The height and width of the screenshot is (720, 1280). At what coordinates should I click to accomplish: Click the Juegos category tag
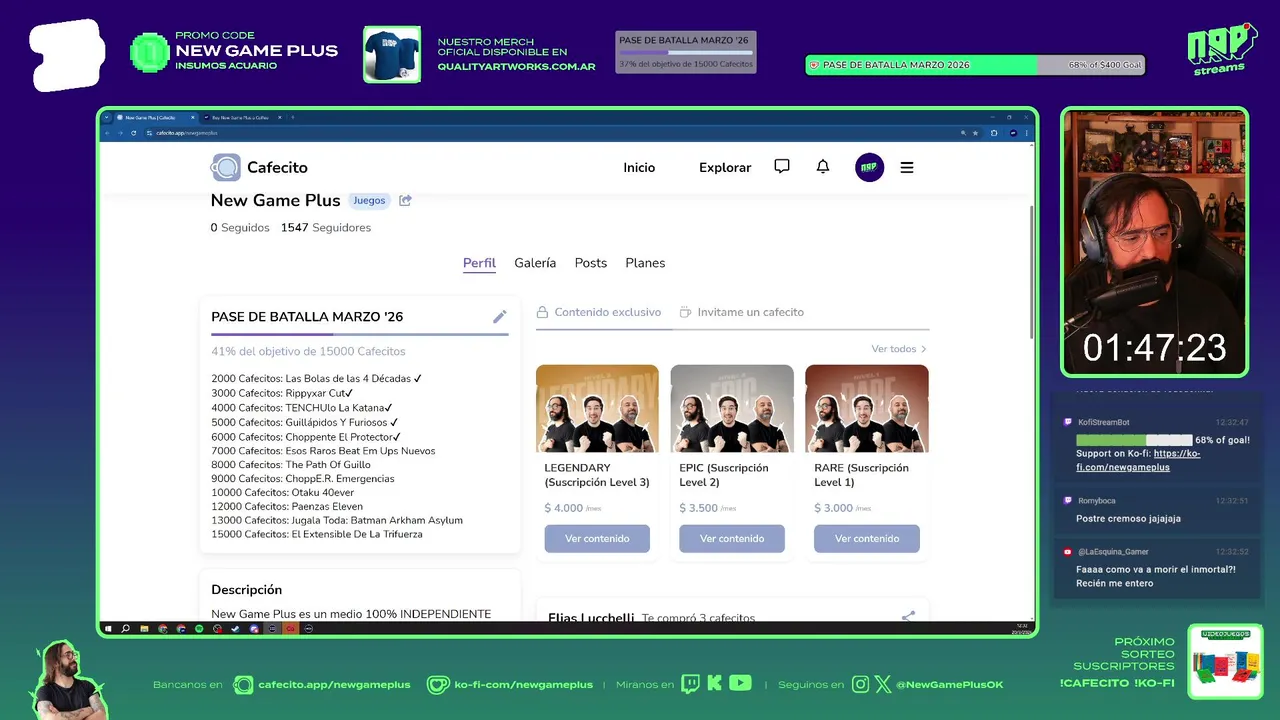[x=369, y=200]
